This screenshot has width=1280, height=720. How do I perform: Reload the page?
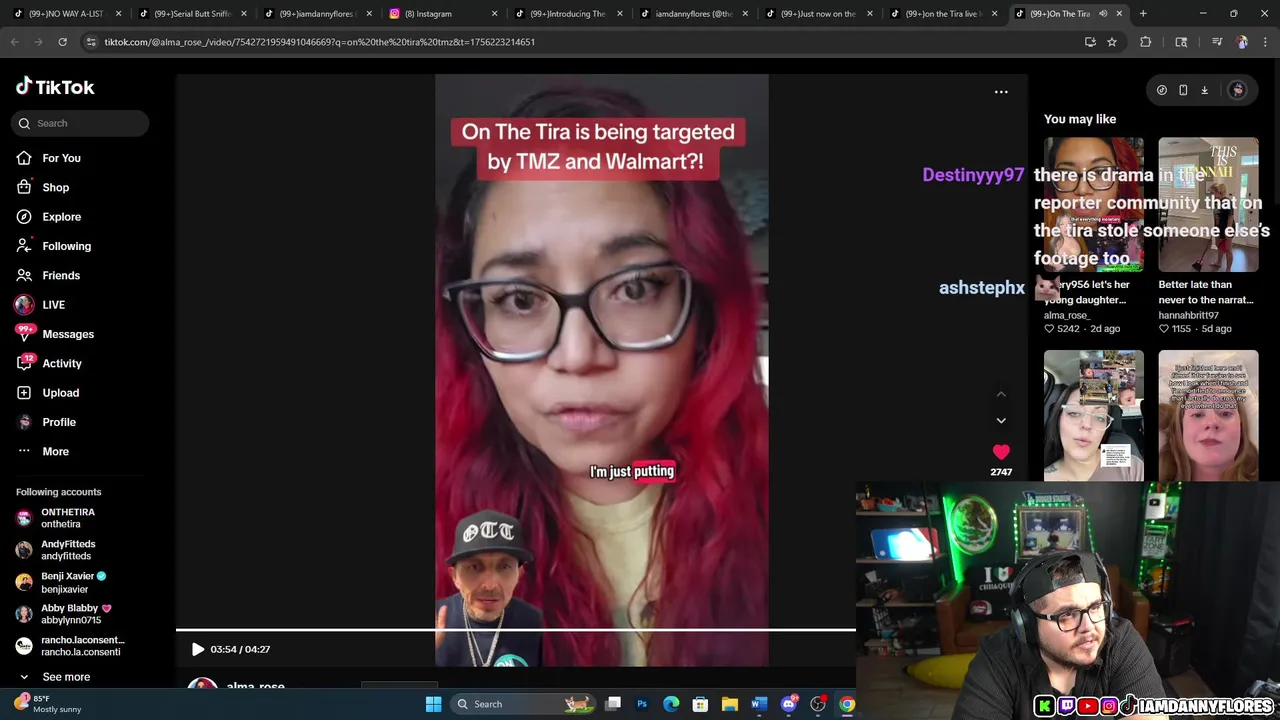pyautogui.click(x=62, y=42)
